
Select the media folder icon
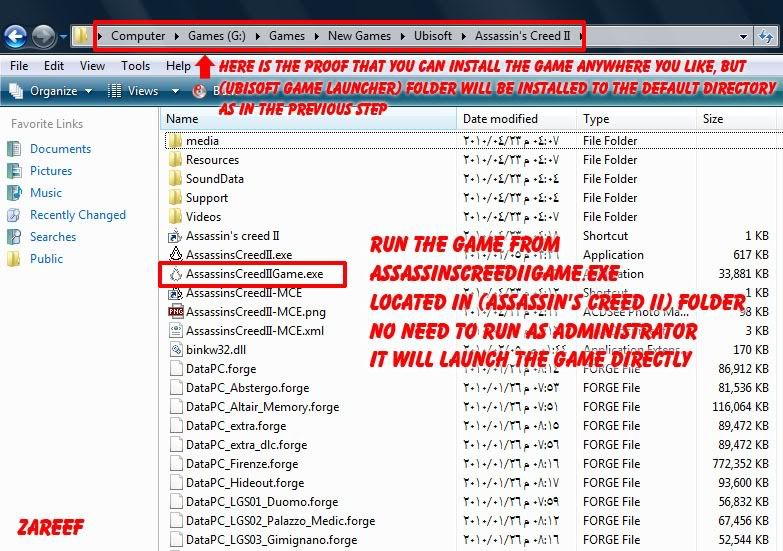(x=175, y=141)
